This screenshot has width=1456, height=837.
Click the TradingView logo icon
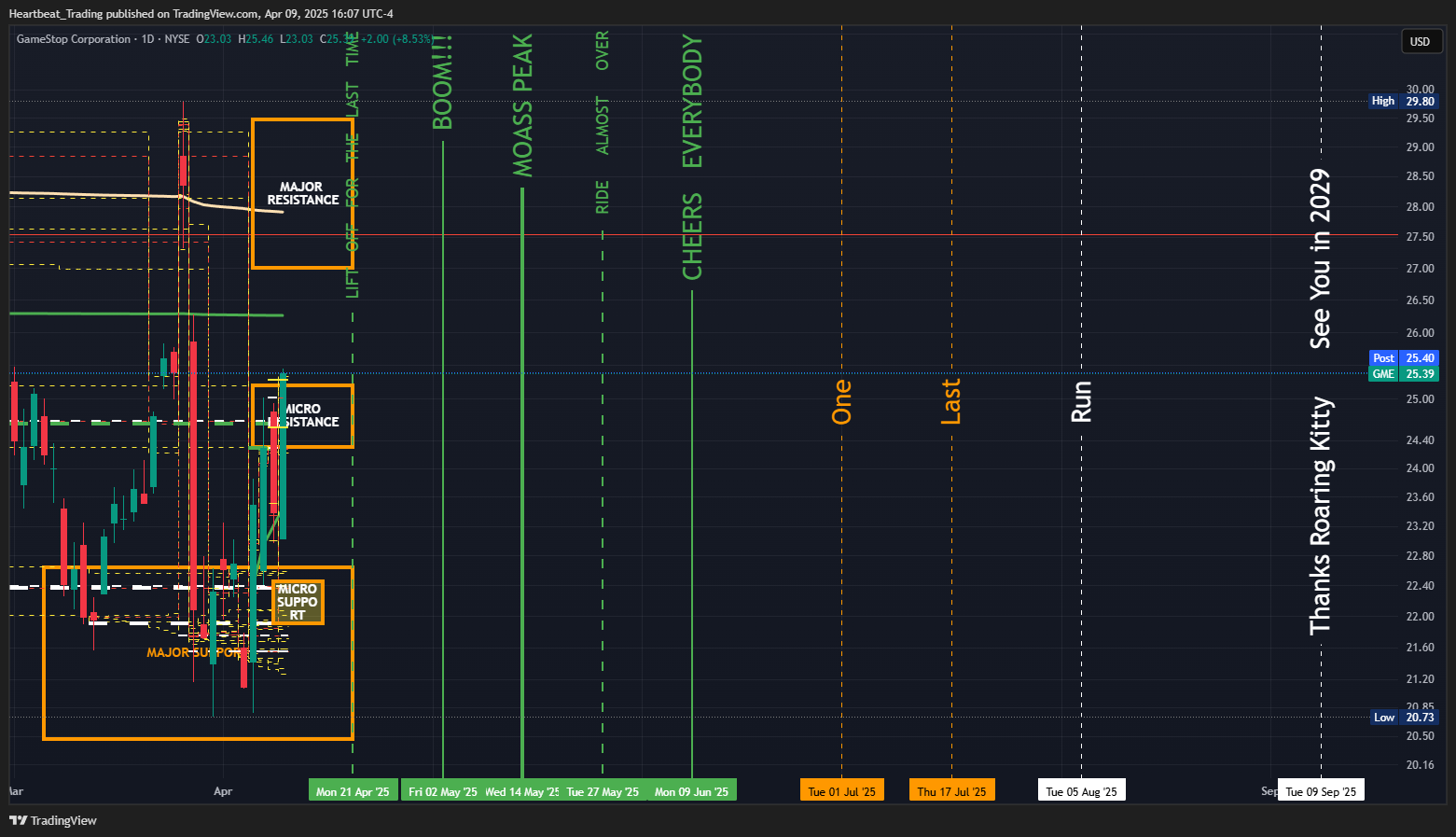tap(18, 820)
